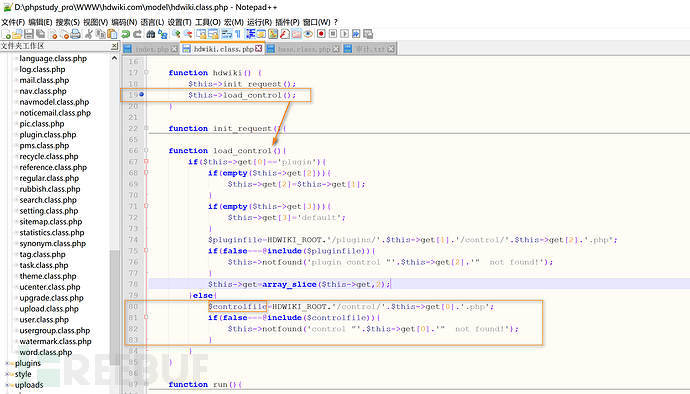Click the Save Recorded Macro icon
The image size is (690, 394).
(368, 34)
